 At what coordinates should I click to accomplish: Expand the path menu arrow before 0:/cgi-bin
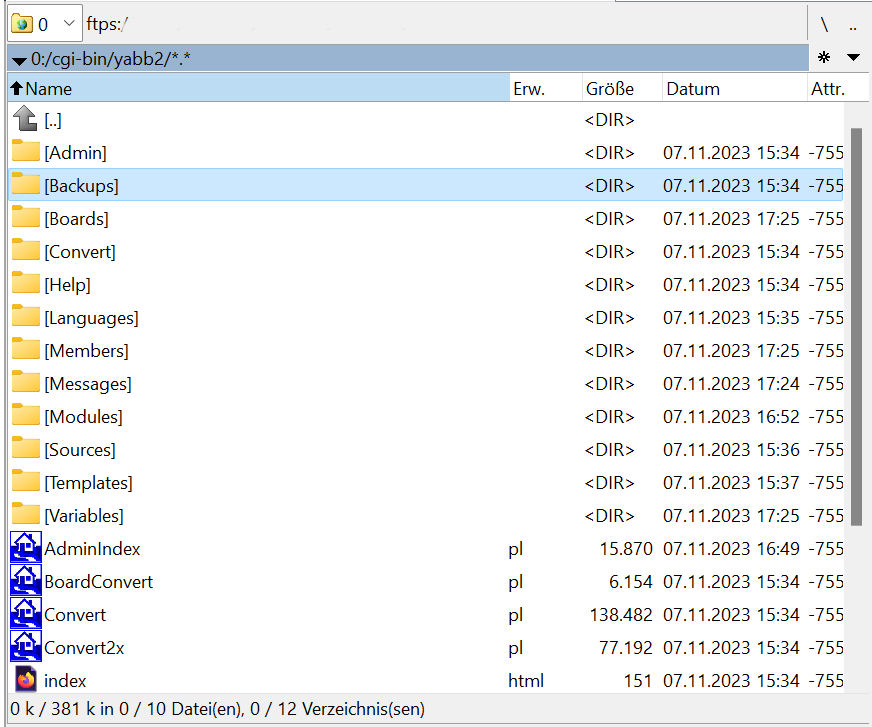click(x=19, y=60)
